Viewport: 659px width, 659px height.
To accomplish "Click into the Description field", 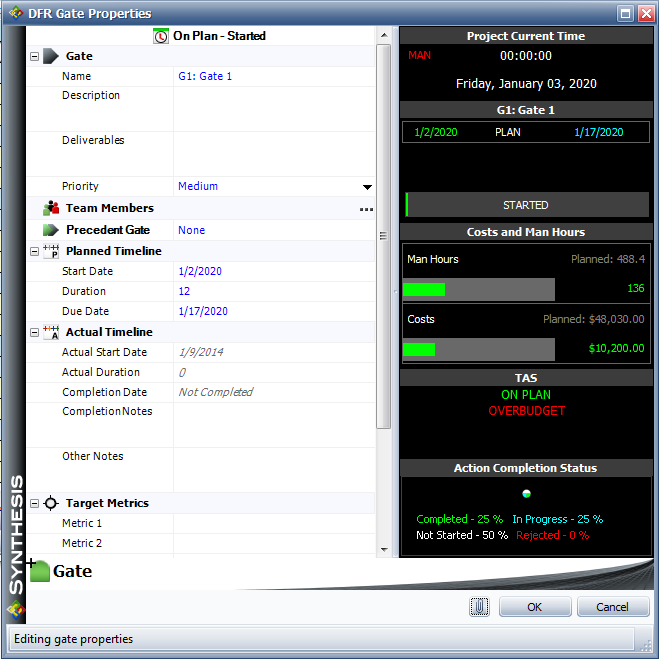I will tap(274, 109).
